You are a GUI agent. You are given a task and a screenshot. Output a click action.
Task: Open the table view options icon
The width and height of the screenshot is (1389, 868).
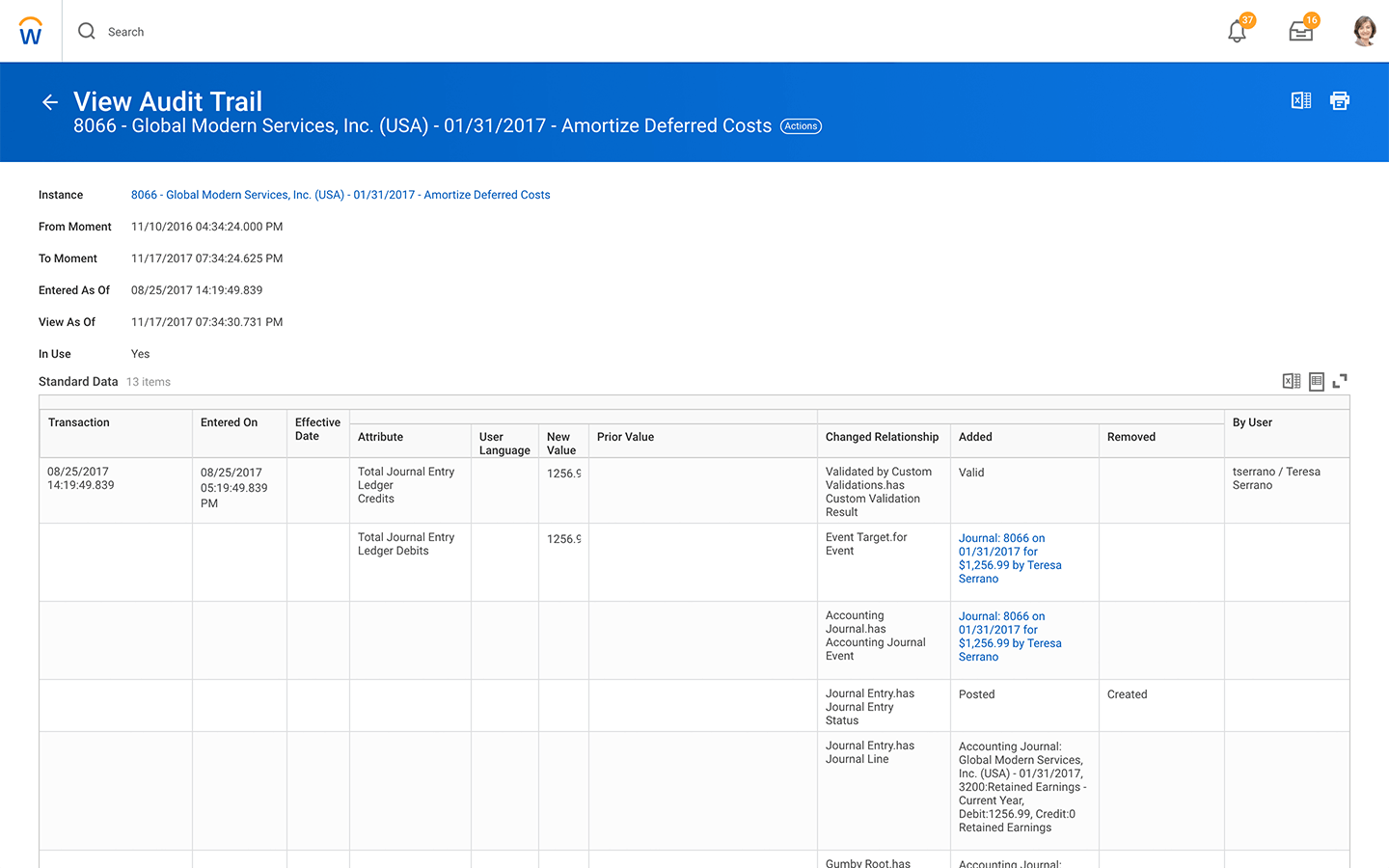pyautogui.click(x=1316, y=381)
